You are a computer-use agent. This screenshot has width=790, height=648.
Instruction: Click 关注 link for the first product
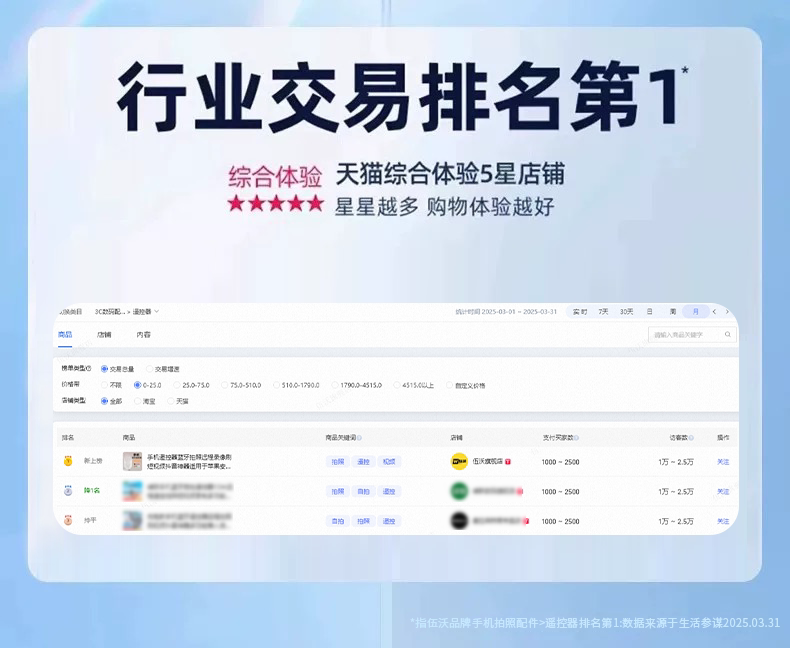(x=723, y=462)
